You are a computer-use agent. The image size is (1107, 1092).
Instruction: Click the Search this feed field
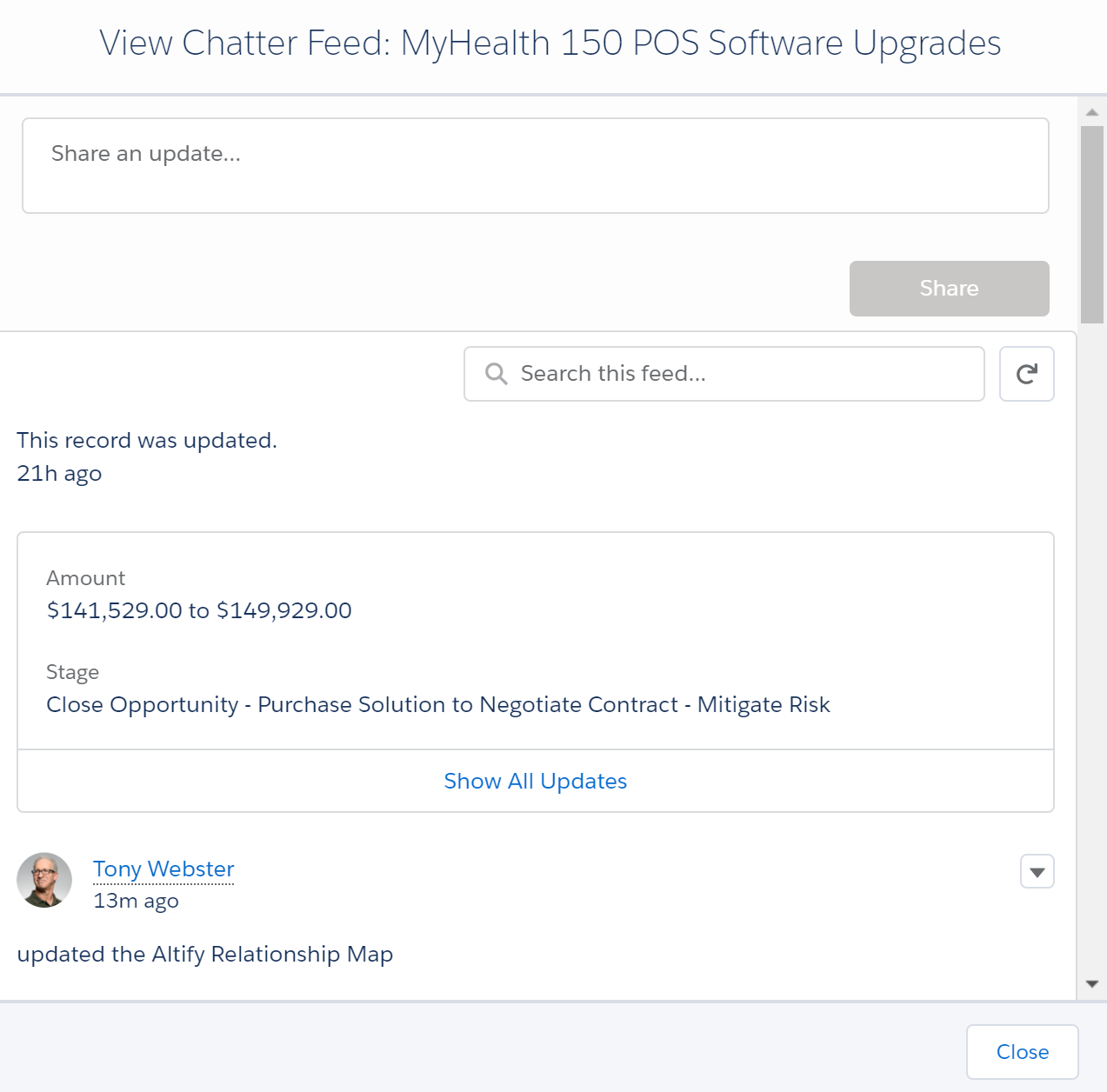click(724, 374)
